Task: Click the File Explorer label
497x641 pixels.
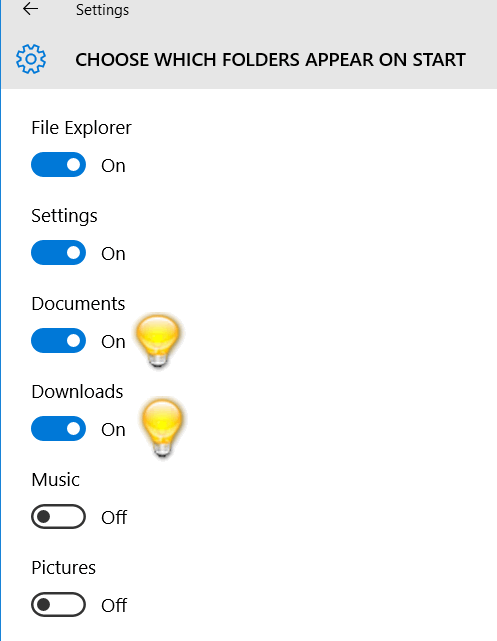Action: point(81,128)
